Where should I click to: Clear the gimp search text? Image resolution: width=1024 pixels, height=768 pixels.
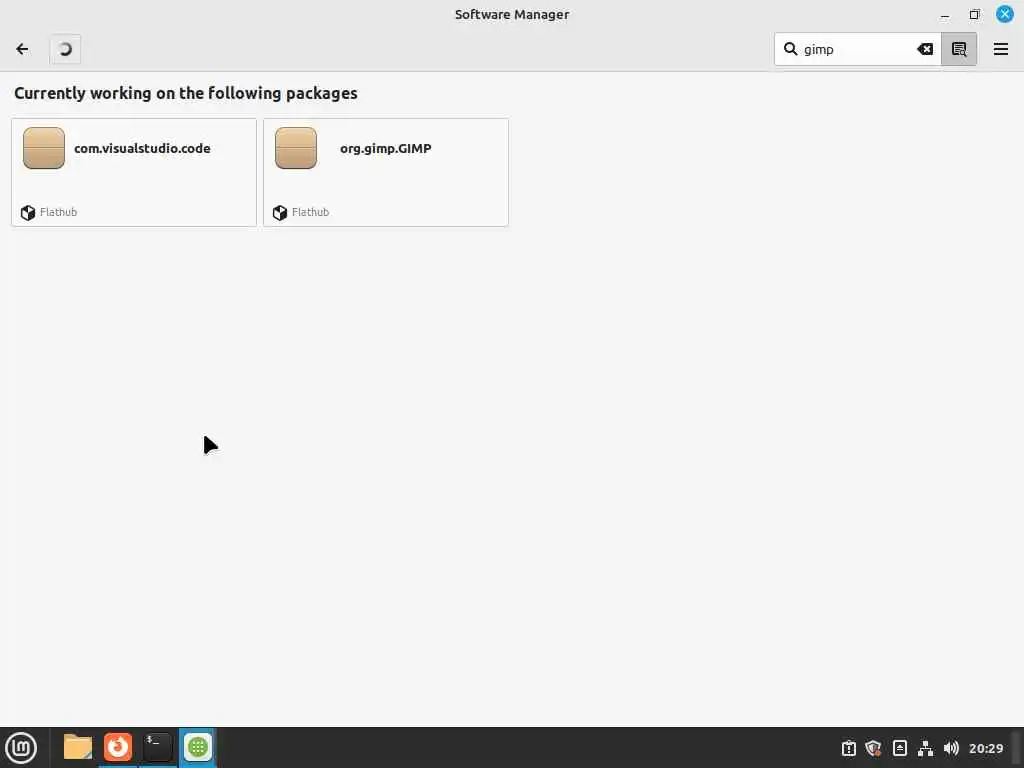coord(925,49)
